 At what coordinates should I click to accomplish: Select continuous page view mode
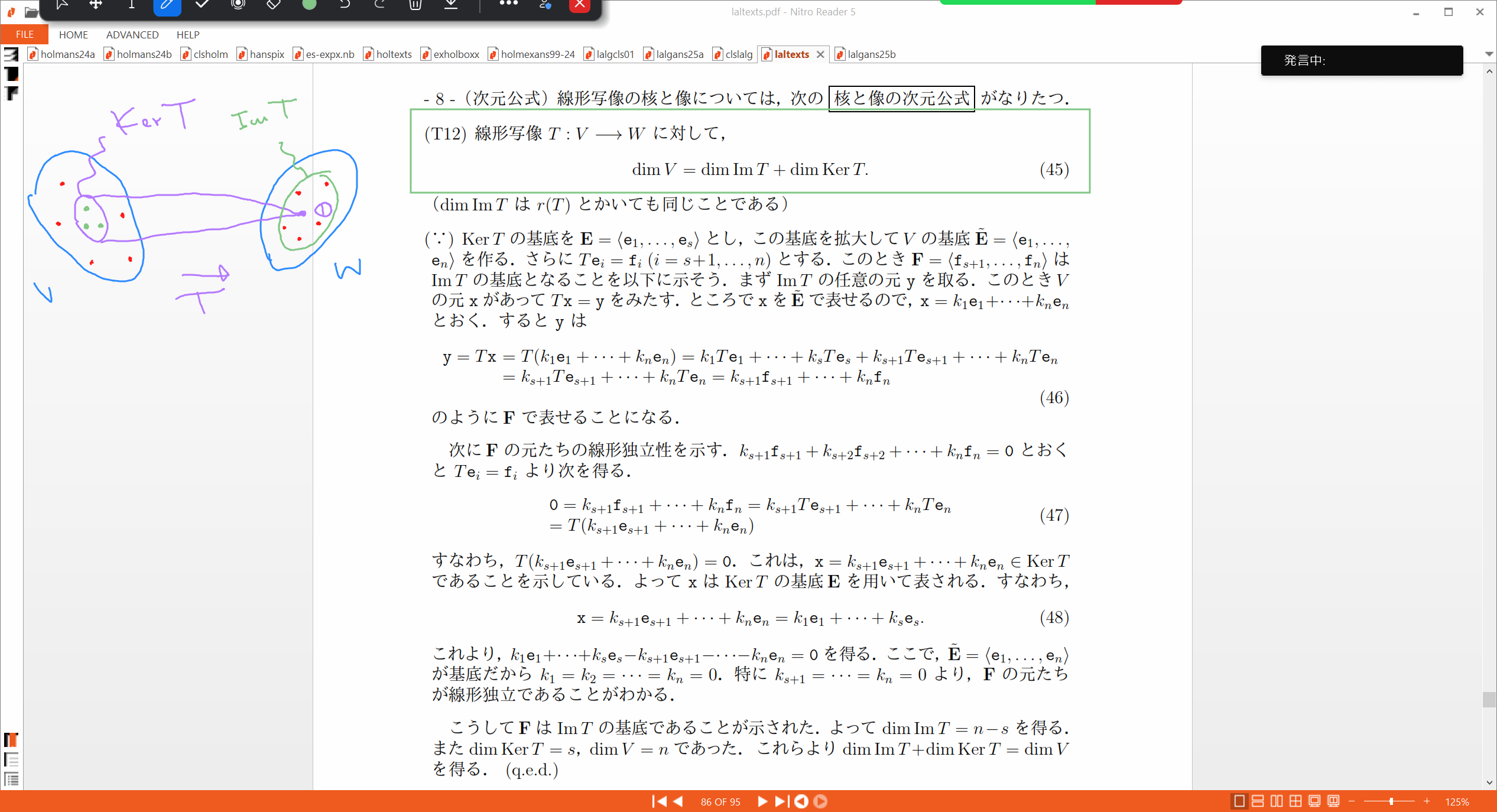[x=1258, y=801]
